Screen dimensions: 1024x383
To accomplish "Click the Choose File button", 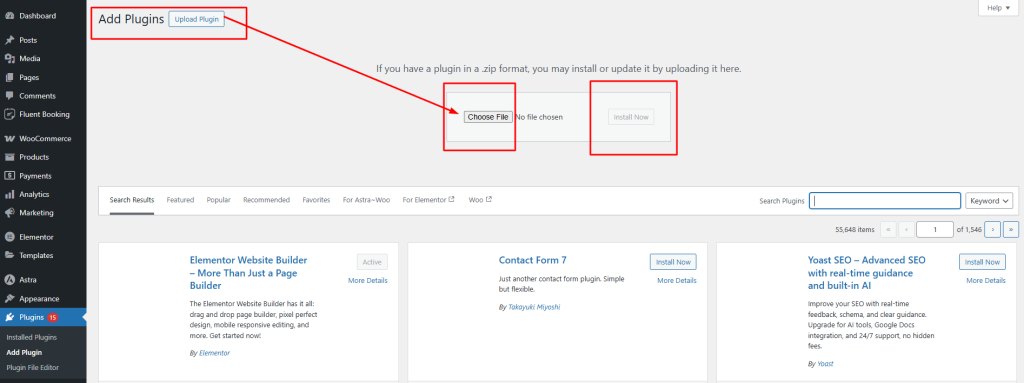I will (488, 117).
